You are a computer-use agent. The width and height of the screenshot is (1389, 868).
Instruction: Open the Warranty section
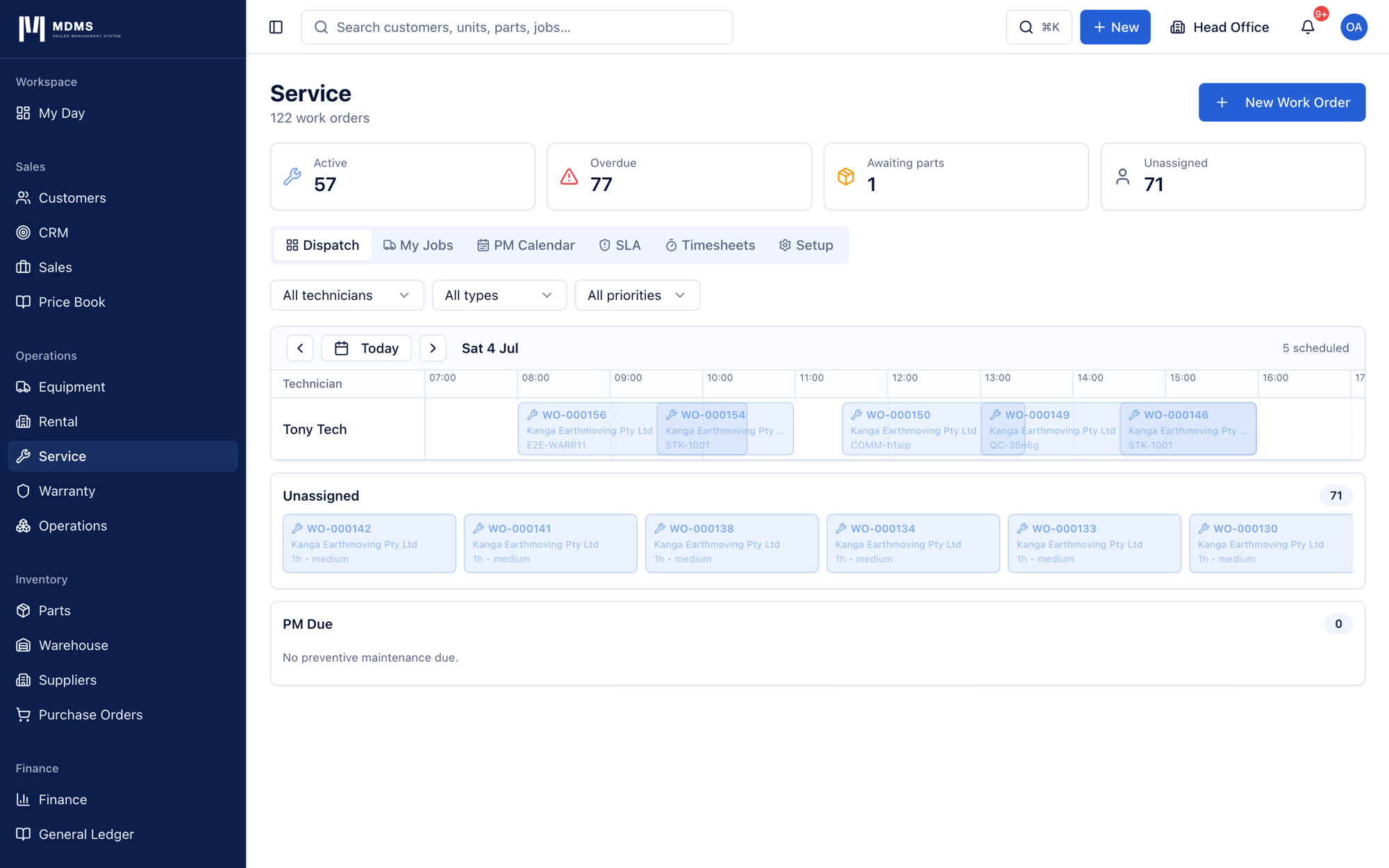coord(123,491)
